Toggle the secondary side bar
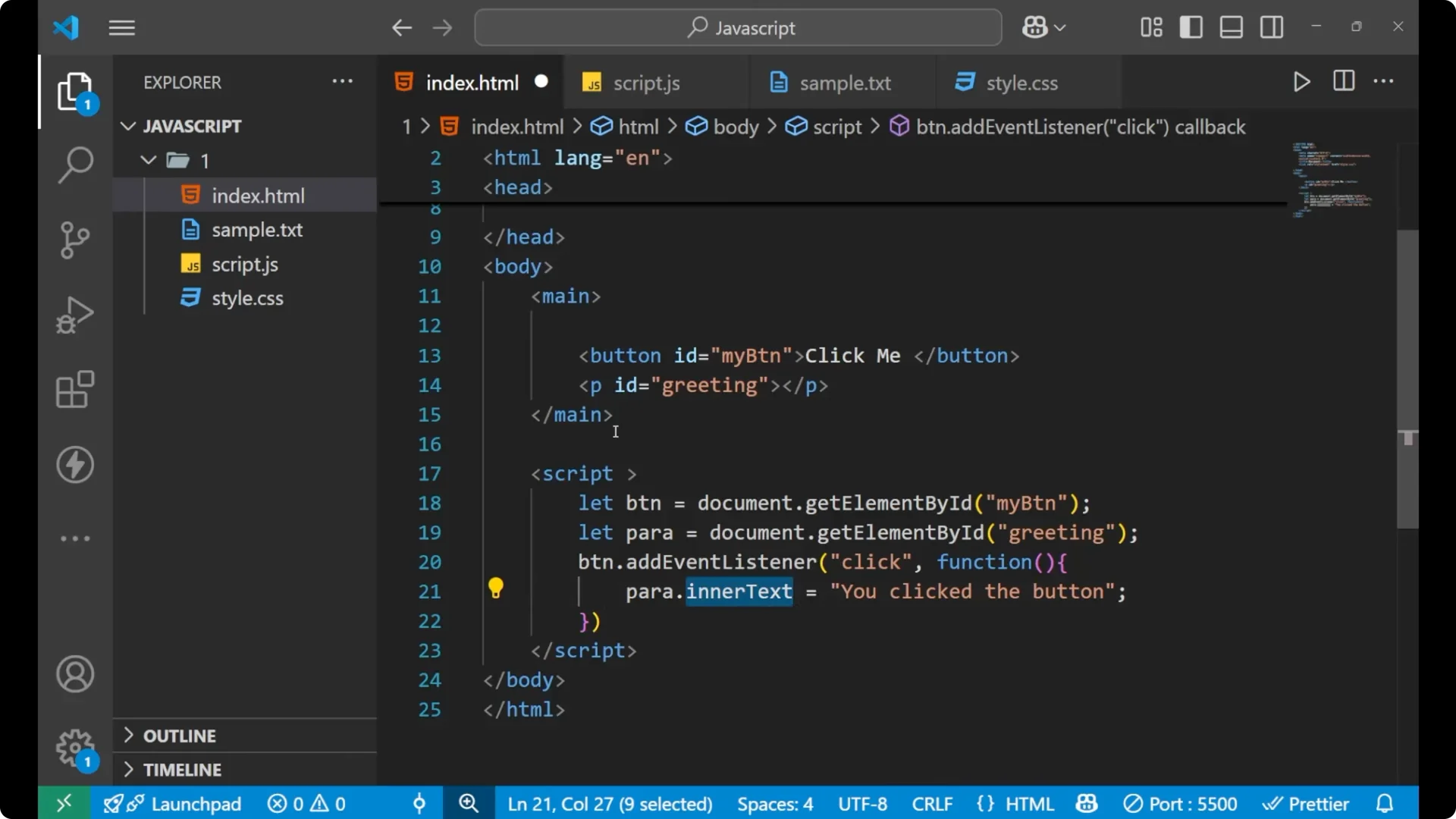 (1271, 27)
